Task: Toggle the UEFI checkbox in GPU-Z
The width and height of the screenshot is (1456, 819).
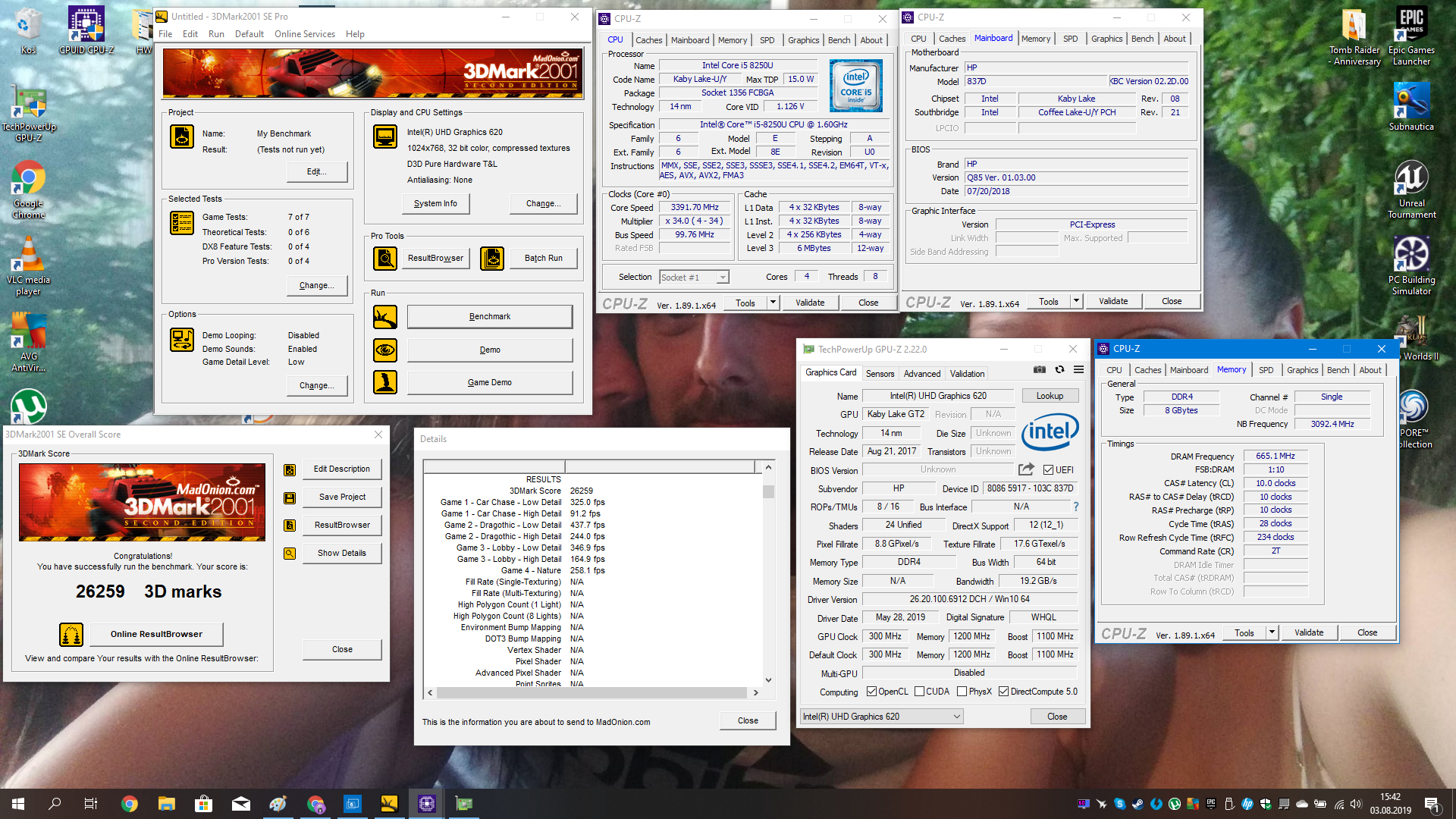Action: [1048, 470]
